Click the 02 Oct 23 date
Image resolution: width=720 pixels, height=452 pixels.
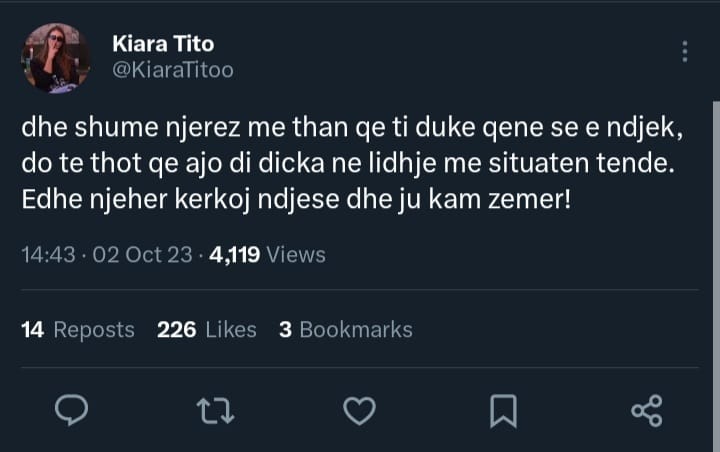tap(142, 255)
